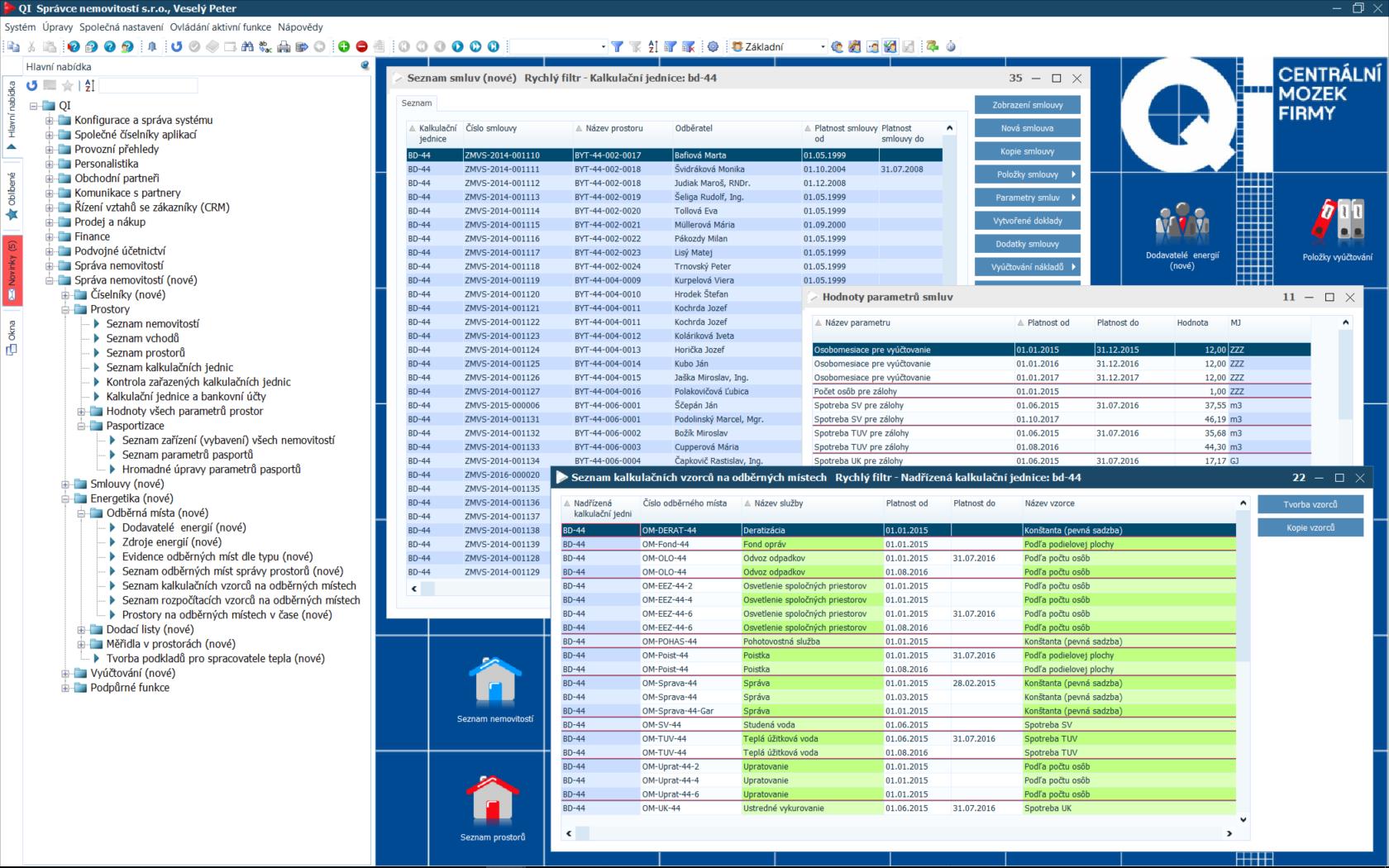Click the Zobrazení smlouvy button
This screenshot has width=1389, height=868.
(1028, 105)
